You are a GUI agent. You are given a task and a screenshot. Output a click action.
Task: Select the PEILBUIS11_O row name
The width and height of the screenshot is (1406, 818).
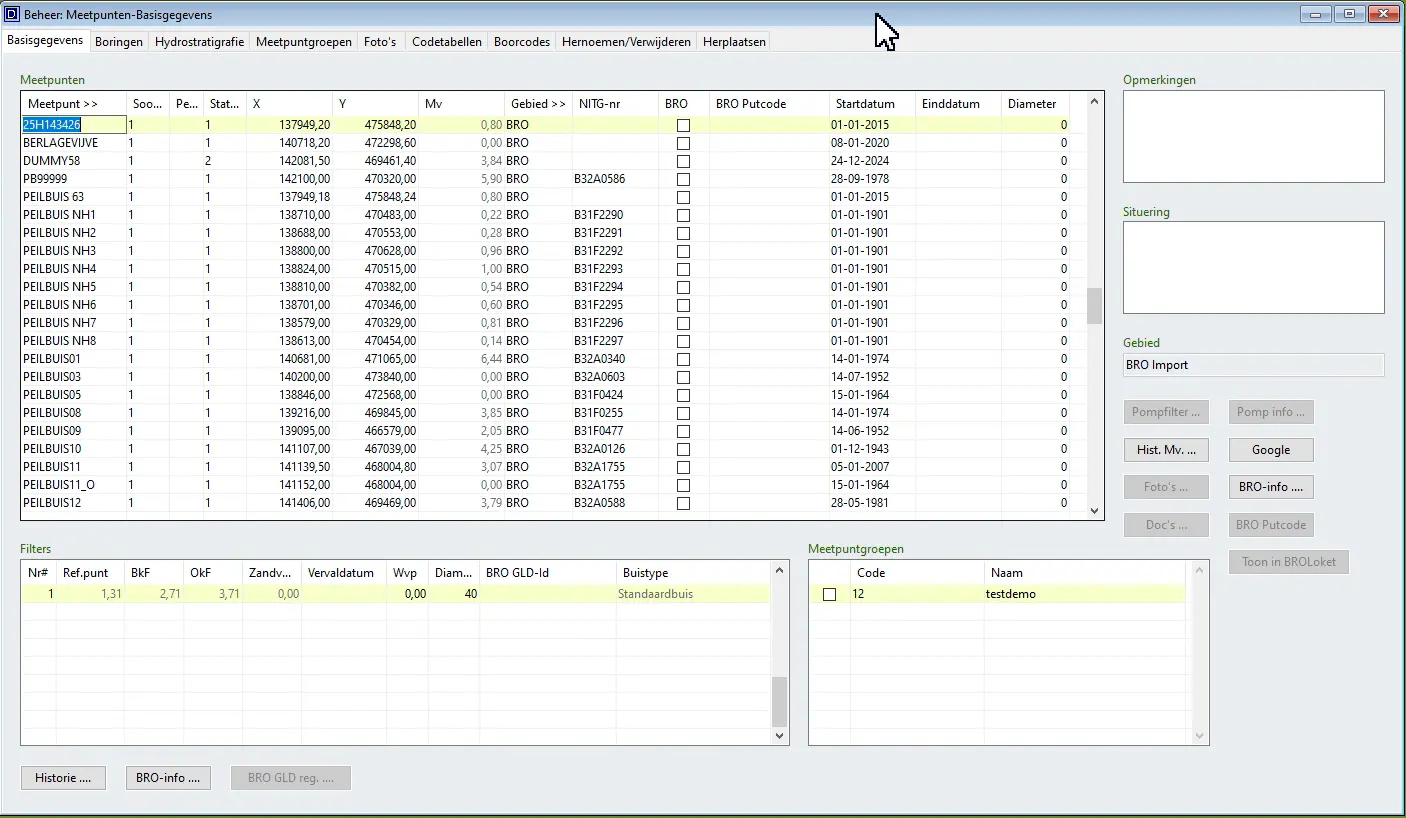tap(59, 485)
